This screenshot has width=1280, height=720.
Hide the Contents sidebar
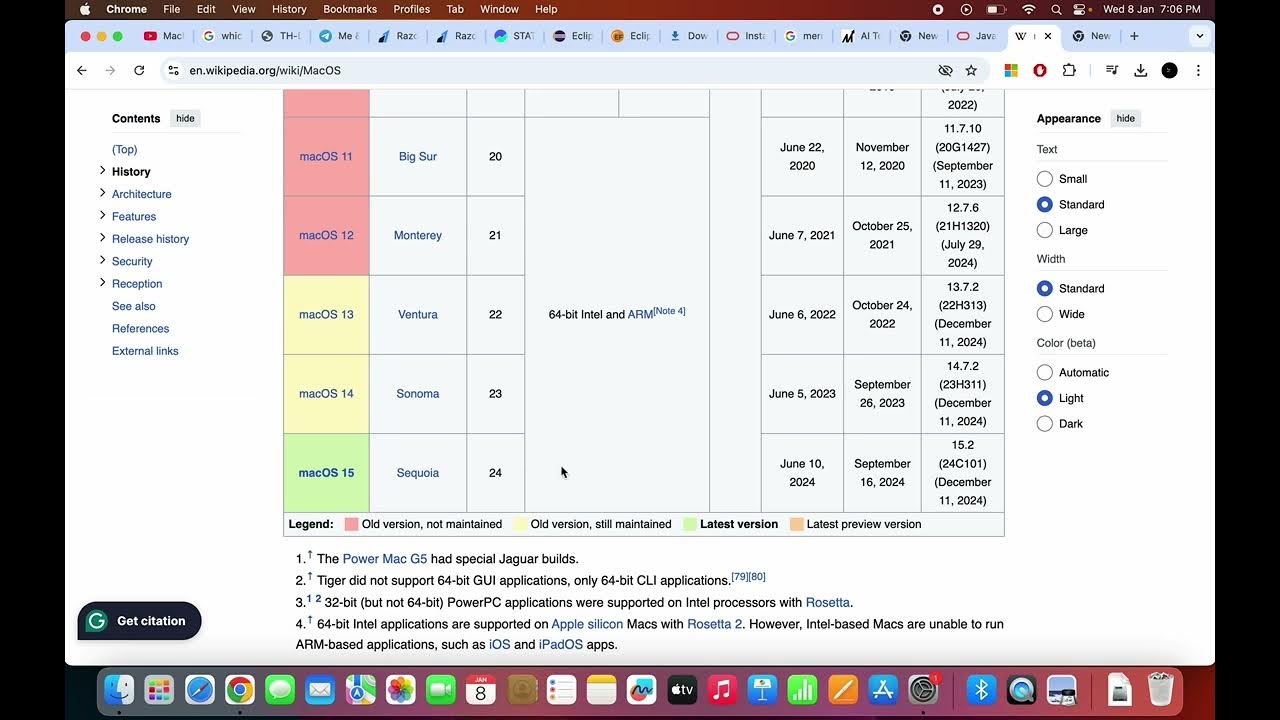[x=185, y=118]
